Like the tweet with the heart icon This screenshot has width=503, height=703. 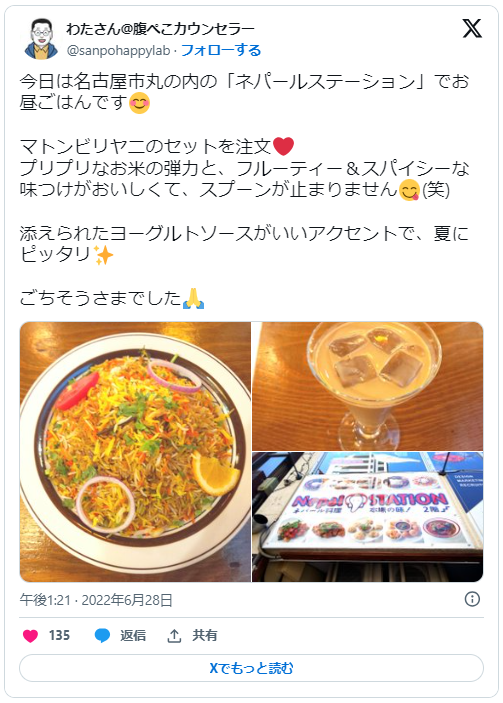point(30,636)
